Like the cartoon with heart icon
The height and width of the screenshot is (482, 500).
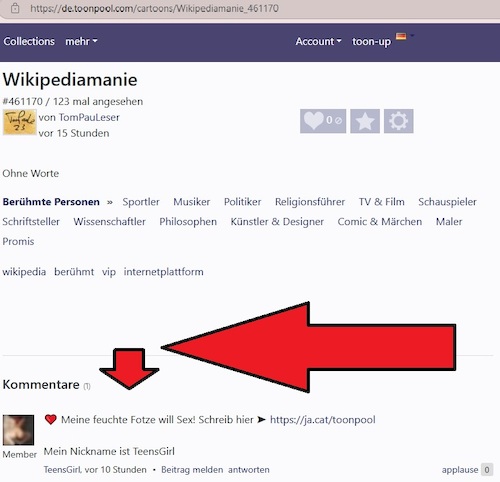[x=323, y=121]
